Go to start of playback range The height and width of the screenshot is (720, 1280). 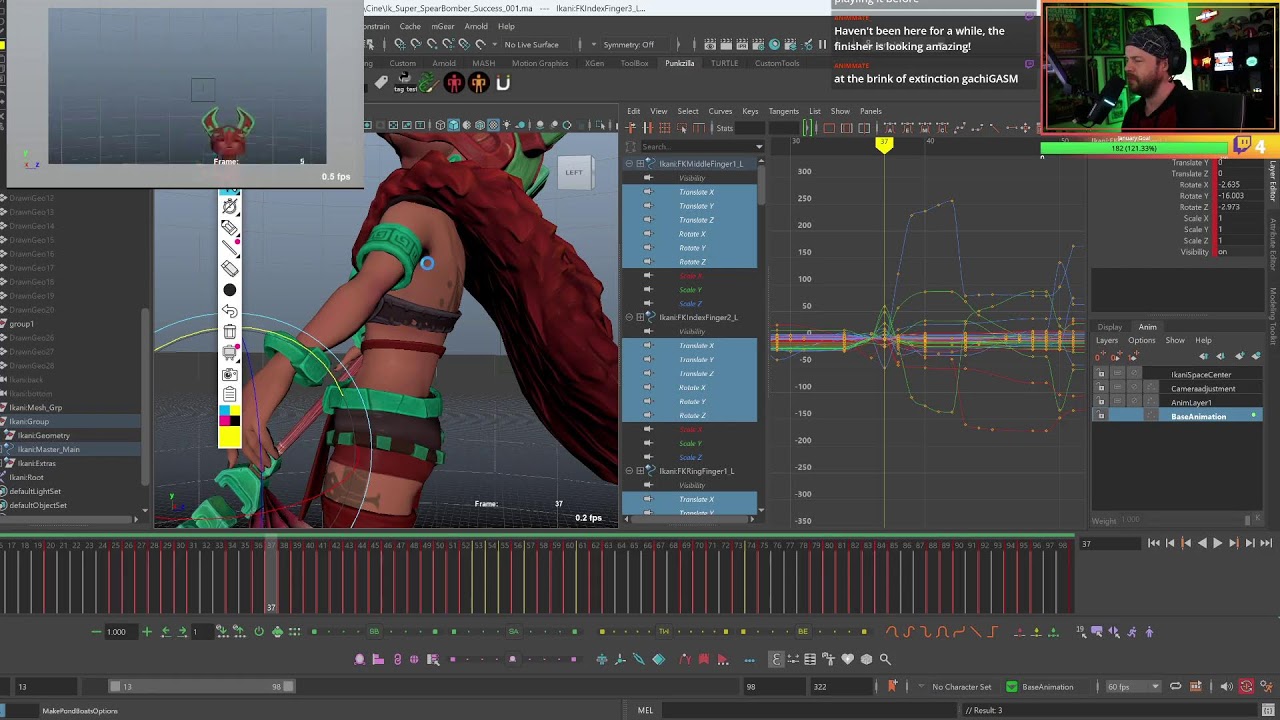[x=1153, y=543]
